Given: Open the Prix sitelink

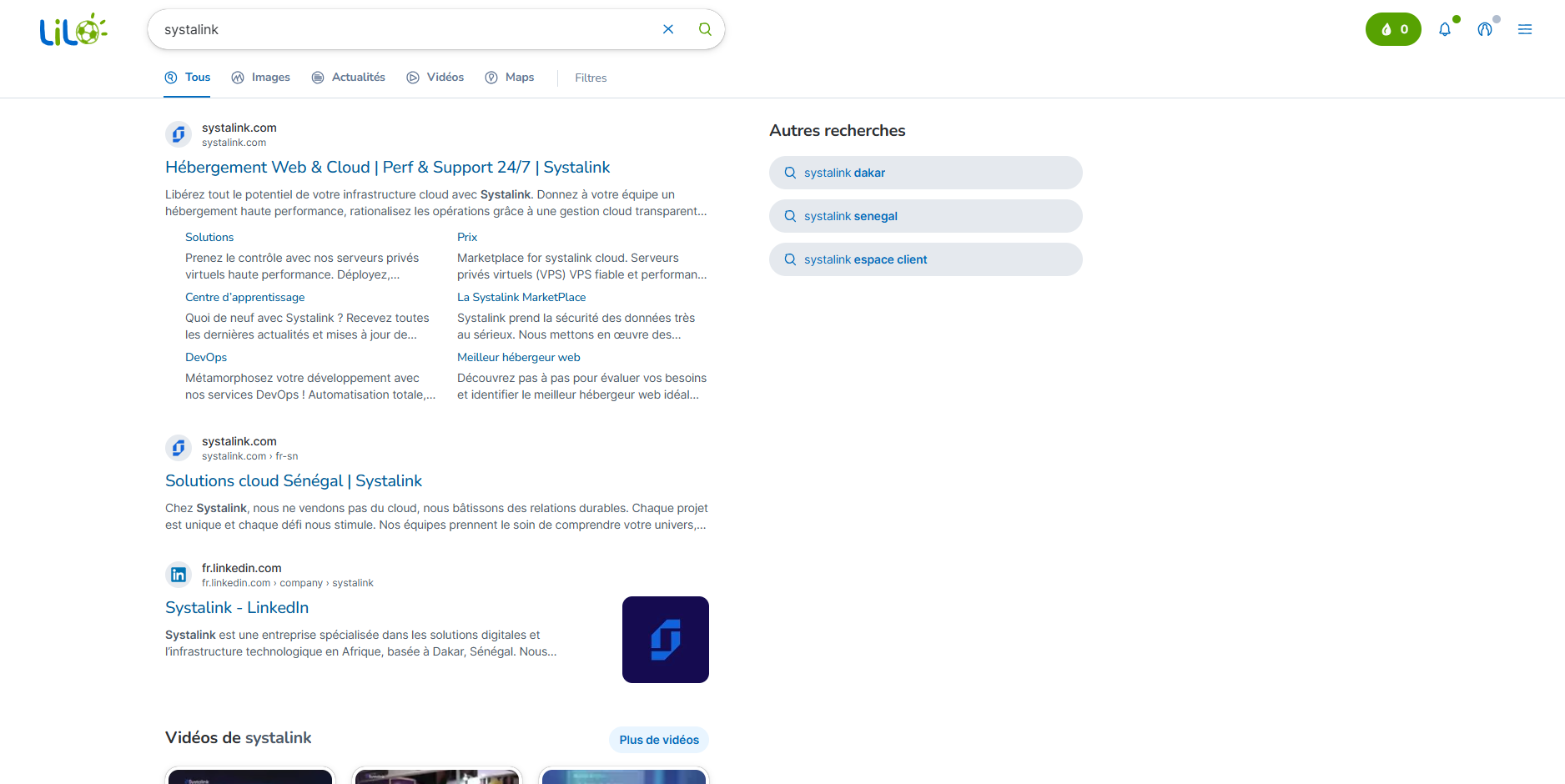Looking at the screenshot, I should [x=467, y=237].
